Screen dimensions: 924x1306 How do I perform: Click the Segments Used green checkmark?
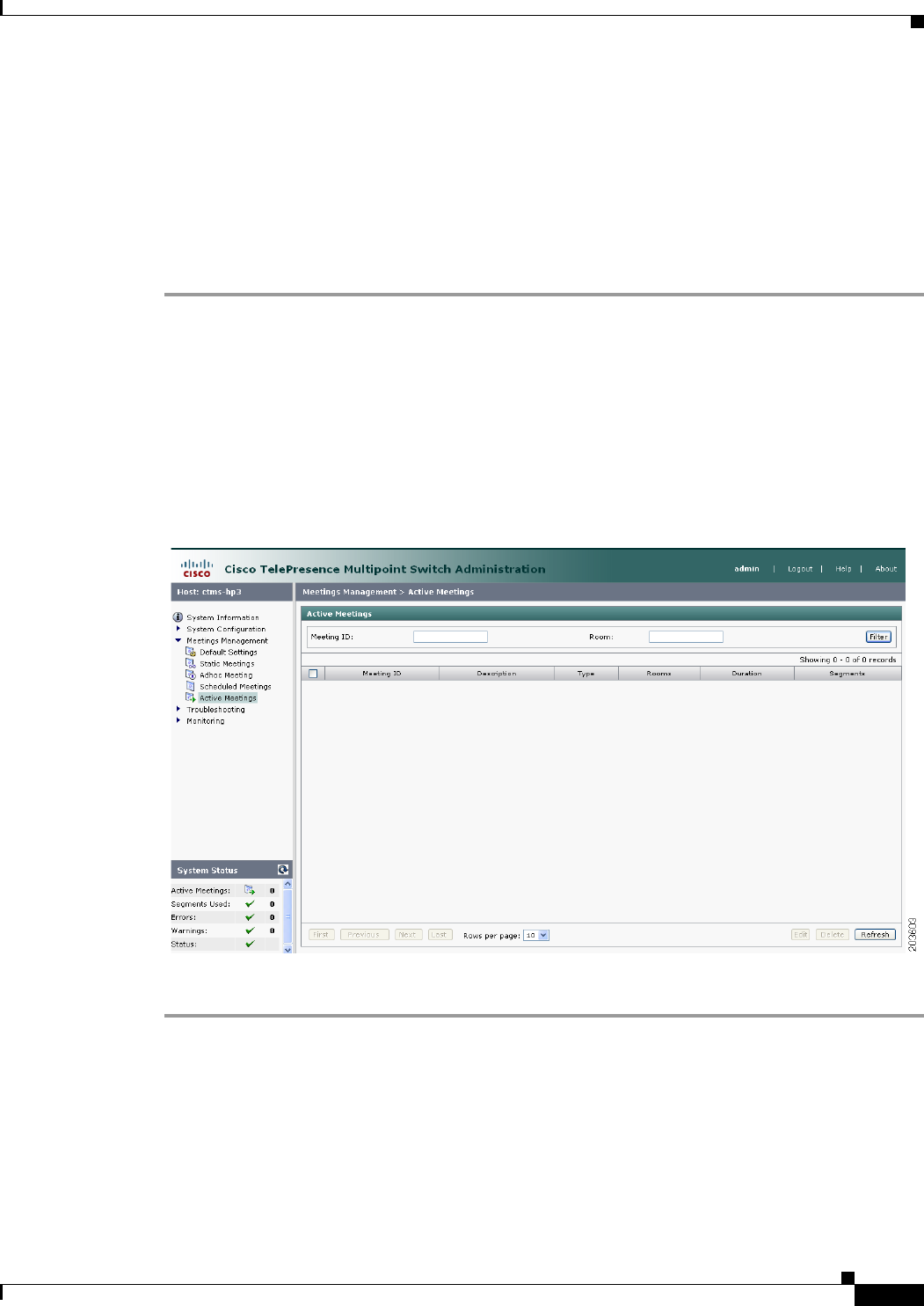pyautogui.click(x=250, y=904)
